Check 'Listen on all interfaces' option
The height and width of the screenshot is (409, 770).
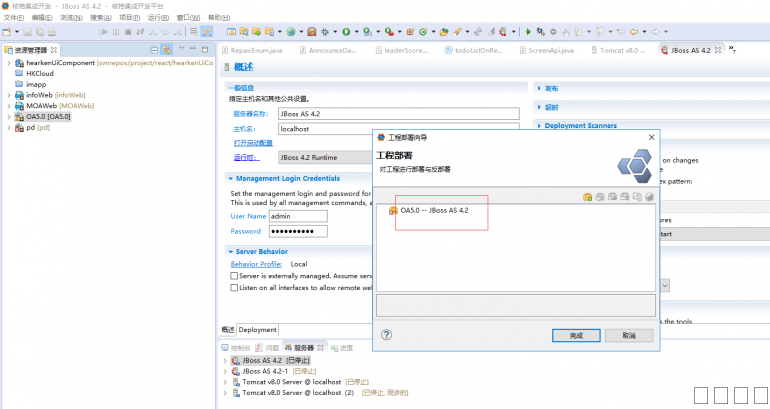(235, 287)
